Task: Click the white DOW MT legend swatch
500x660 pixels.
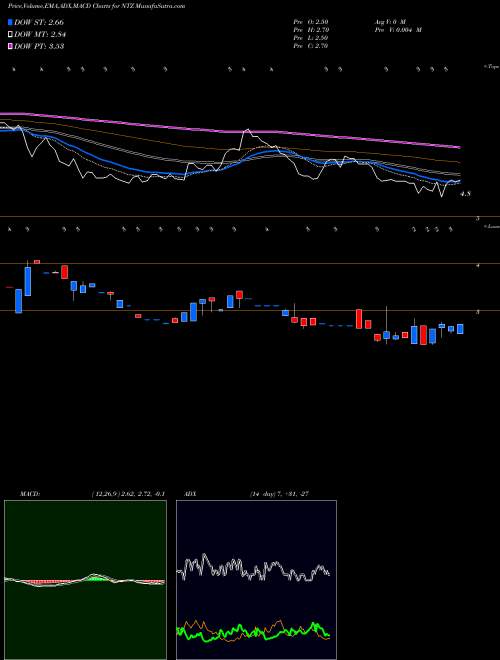Action: 10,35
